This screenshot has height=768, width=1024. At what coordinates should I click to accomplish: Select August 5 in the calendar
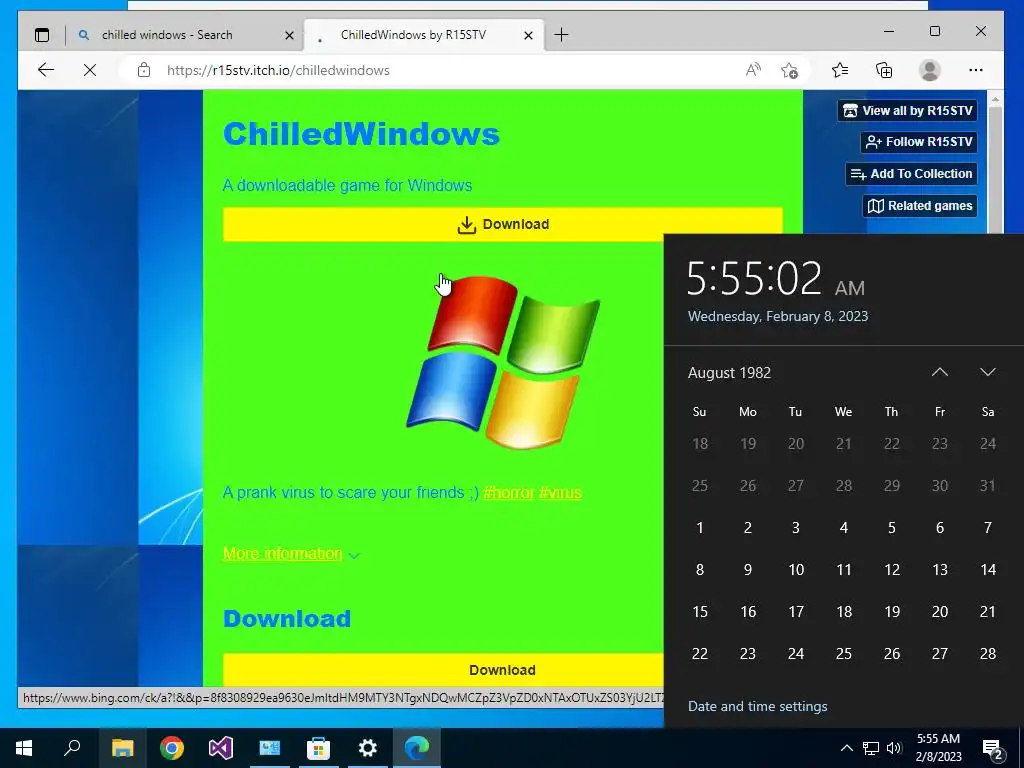891,528
